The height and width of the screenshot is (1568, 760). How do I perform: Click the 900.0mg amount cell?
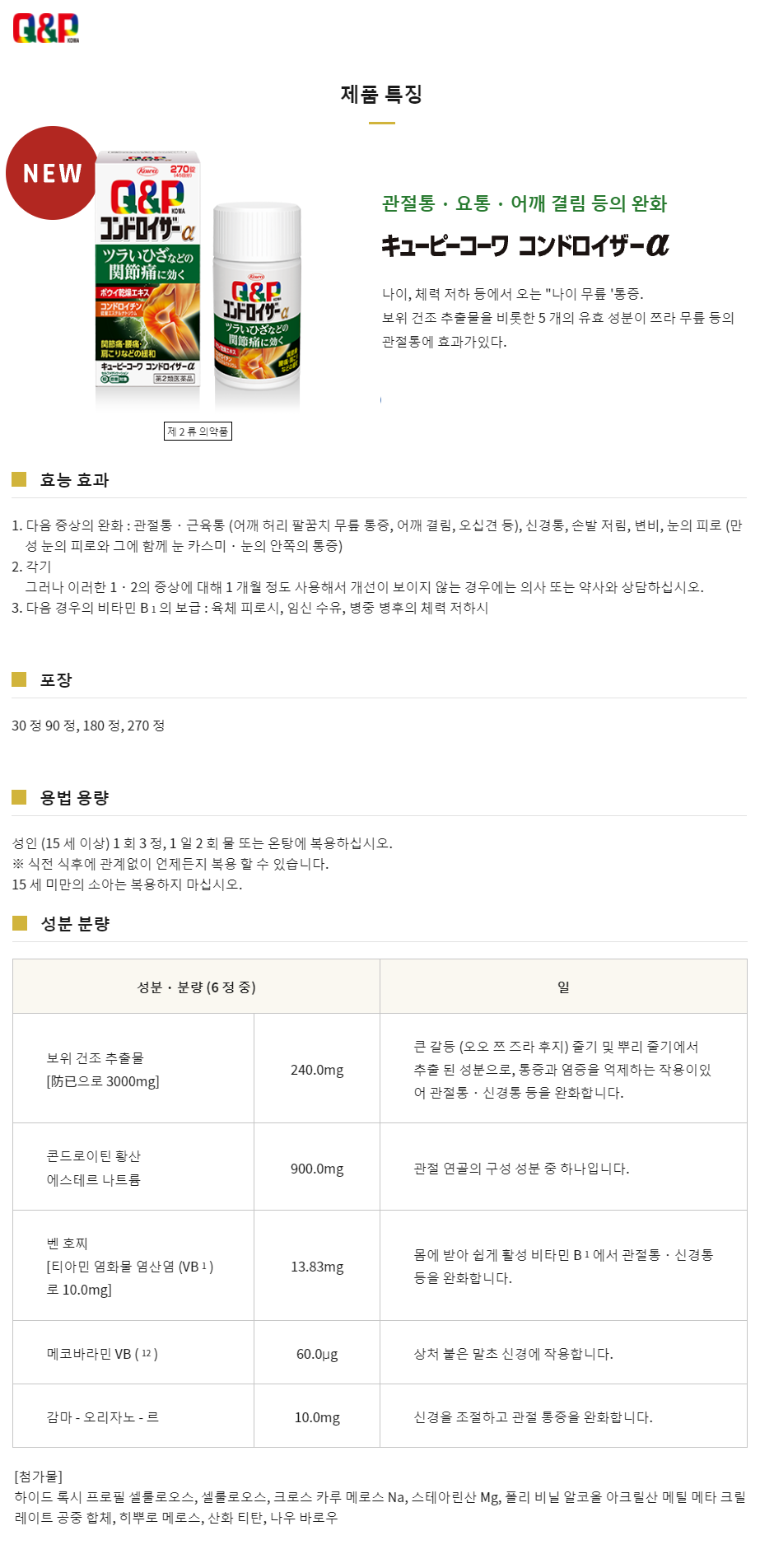(x=317, y=1168)
